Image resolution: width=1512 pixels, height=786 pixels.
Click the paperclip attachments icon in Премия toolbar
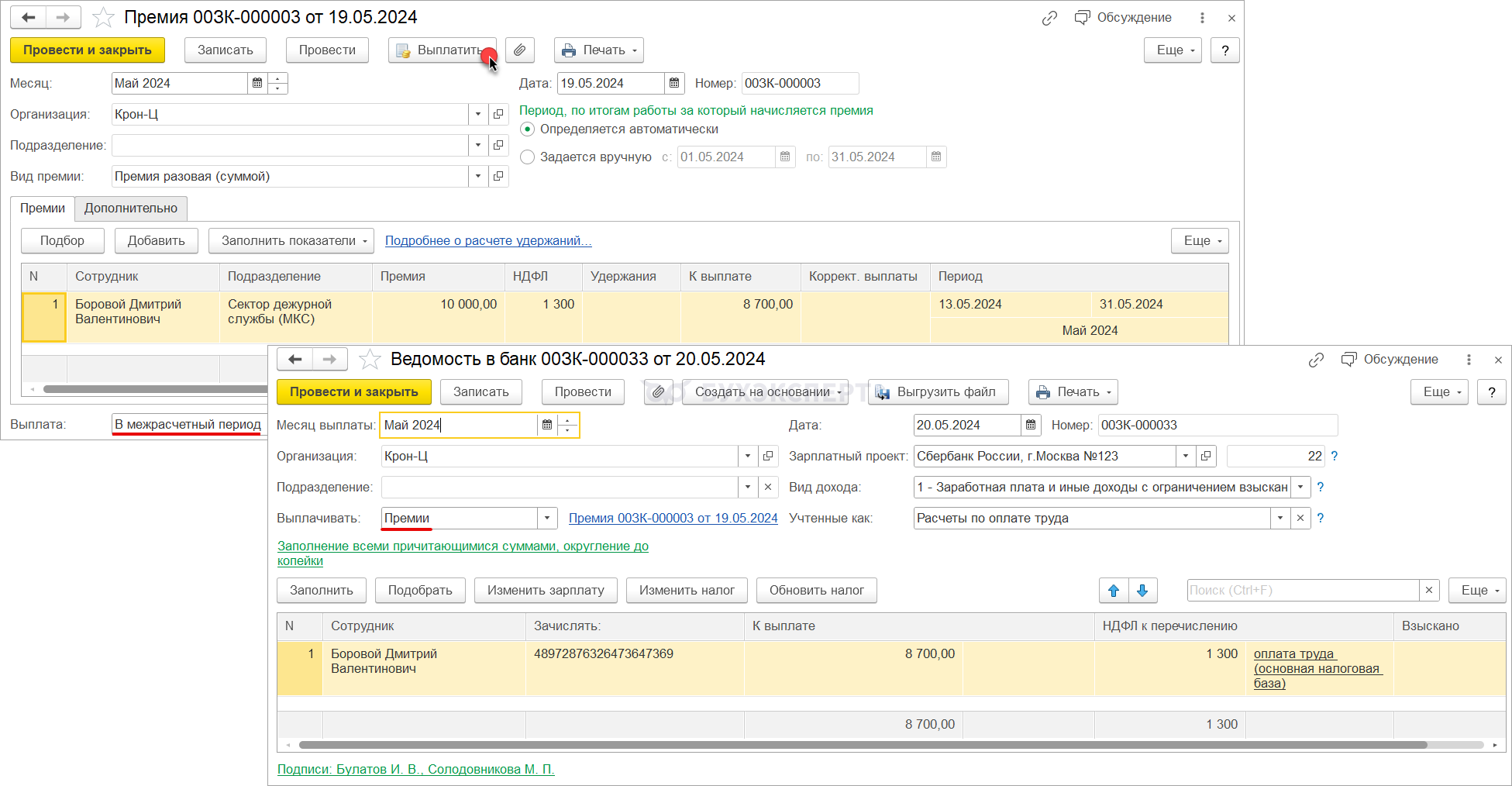(520, 50)
